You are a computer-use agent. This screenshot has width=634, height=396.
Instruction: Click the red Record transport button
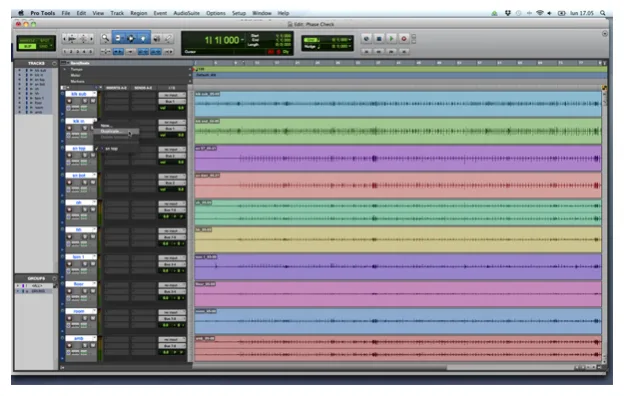pos(404,38)
